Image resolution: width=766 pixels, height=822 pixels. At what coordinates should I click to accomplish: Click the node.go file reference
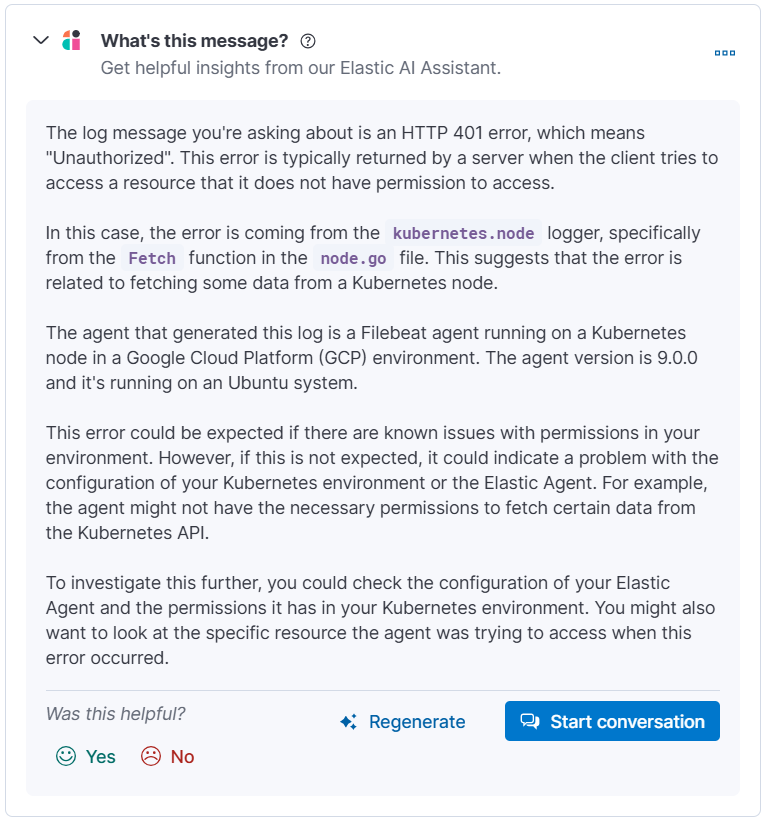click(x=352, y=258)
